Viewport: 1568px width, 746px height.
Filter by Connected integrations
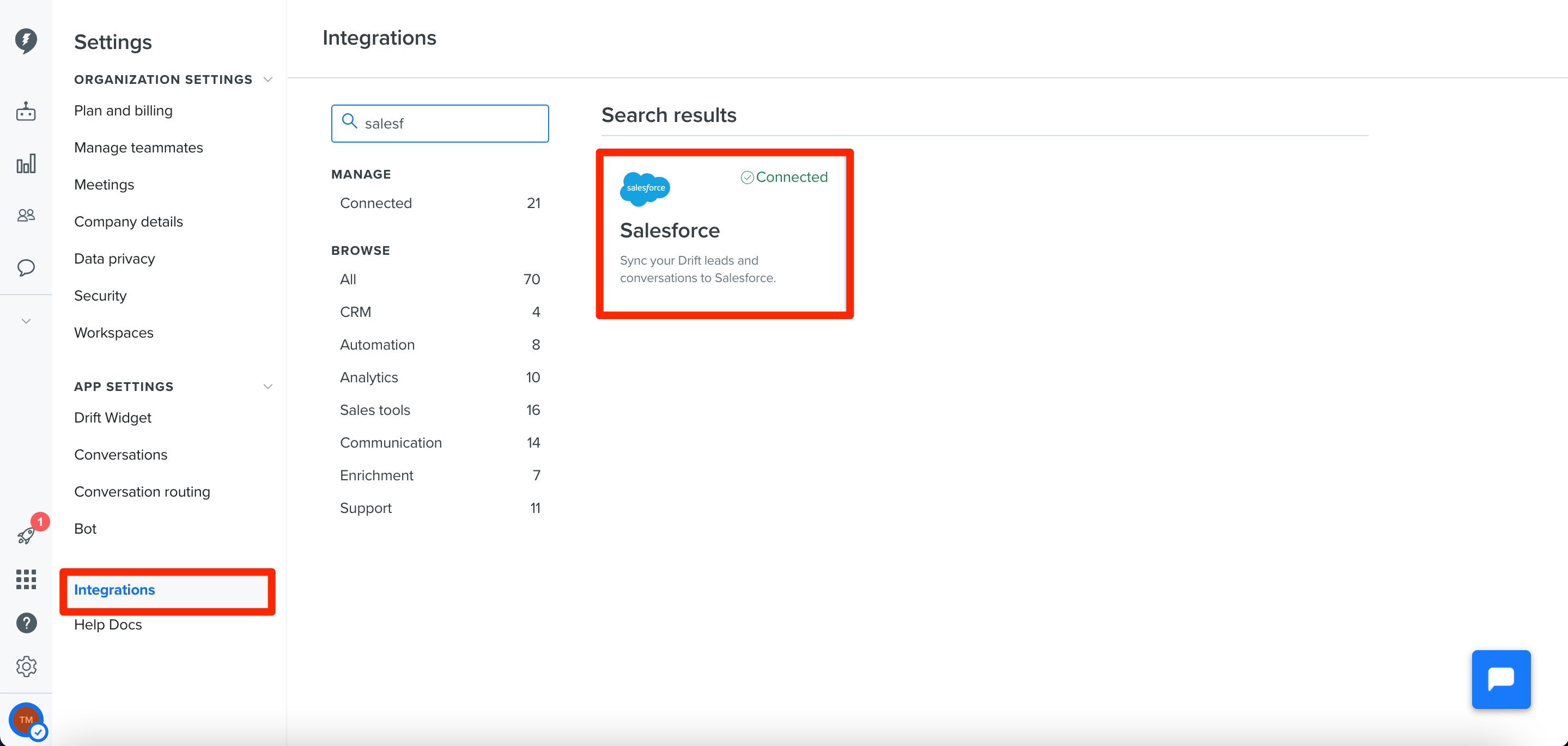(x=440, y=203)
